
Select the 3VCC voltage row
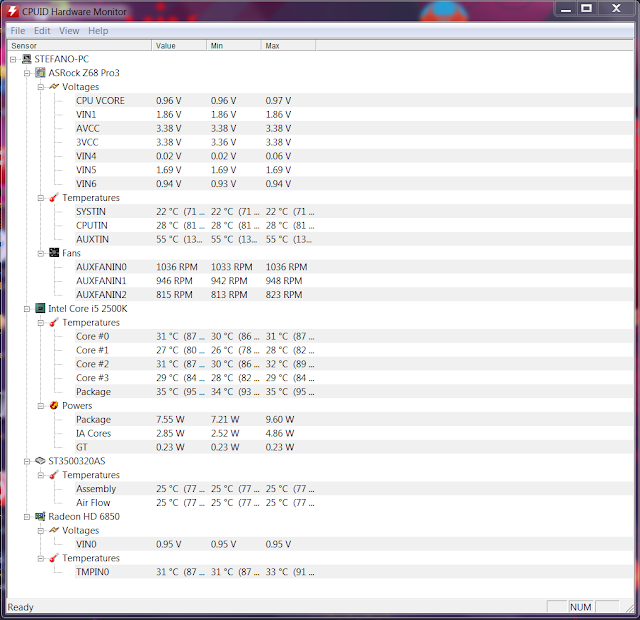point(354,142)
